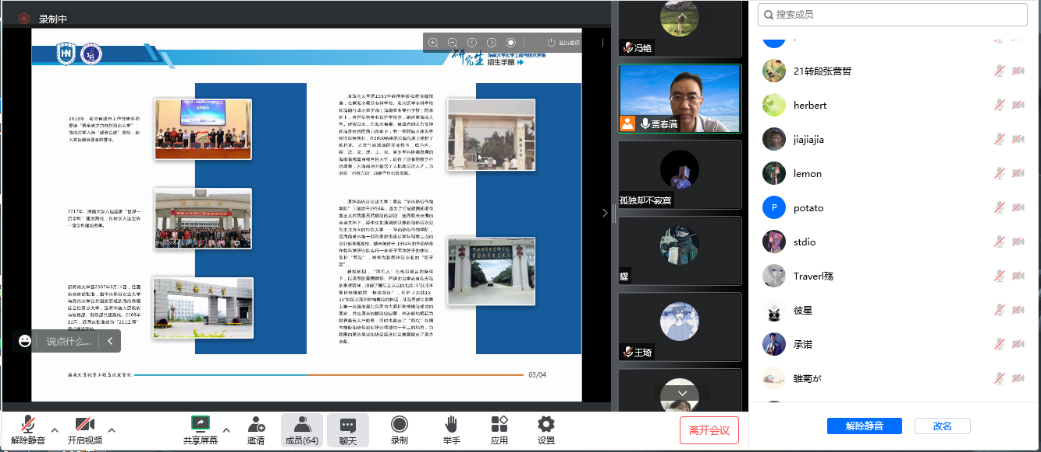Image resolution: width=1041 pixels, height=452 pixels.
Task: Expand audio options arrow beside 解除静音
Action: tap(55, 430)
